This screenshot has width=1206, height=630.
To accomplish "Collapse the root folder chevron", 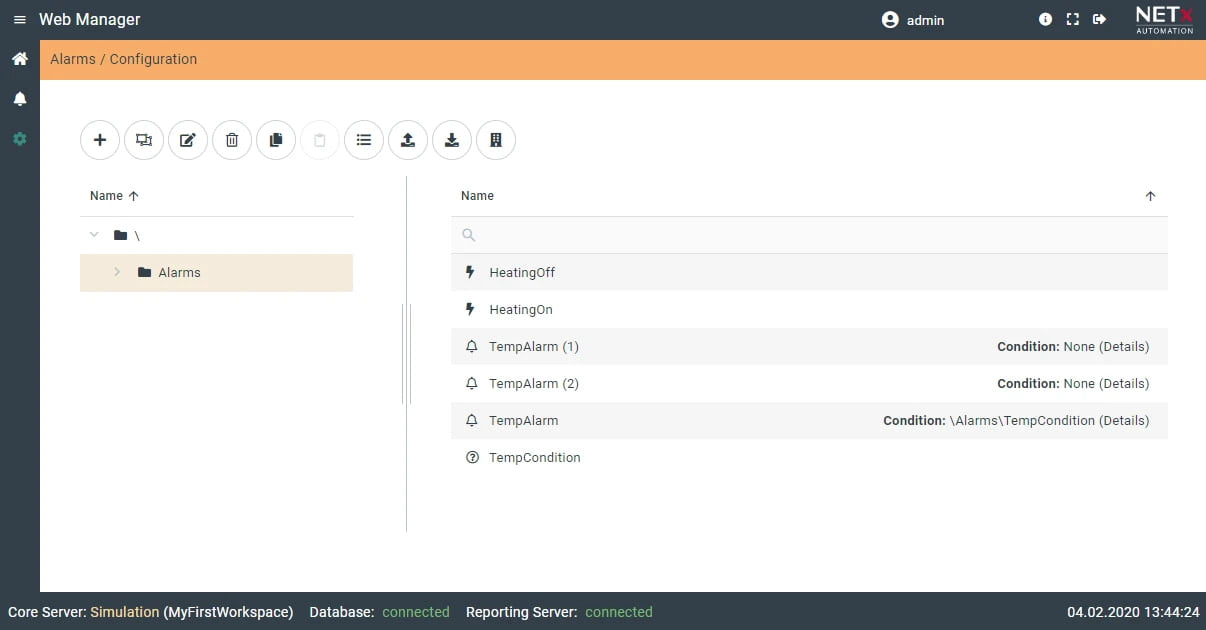I will (94, 235).
